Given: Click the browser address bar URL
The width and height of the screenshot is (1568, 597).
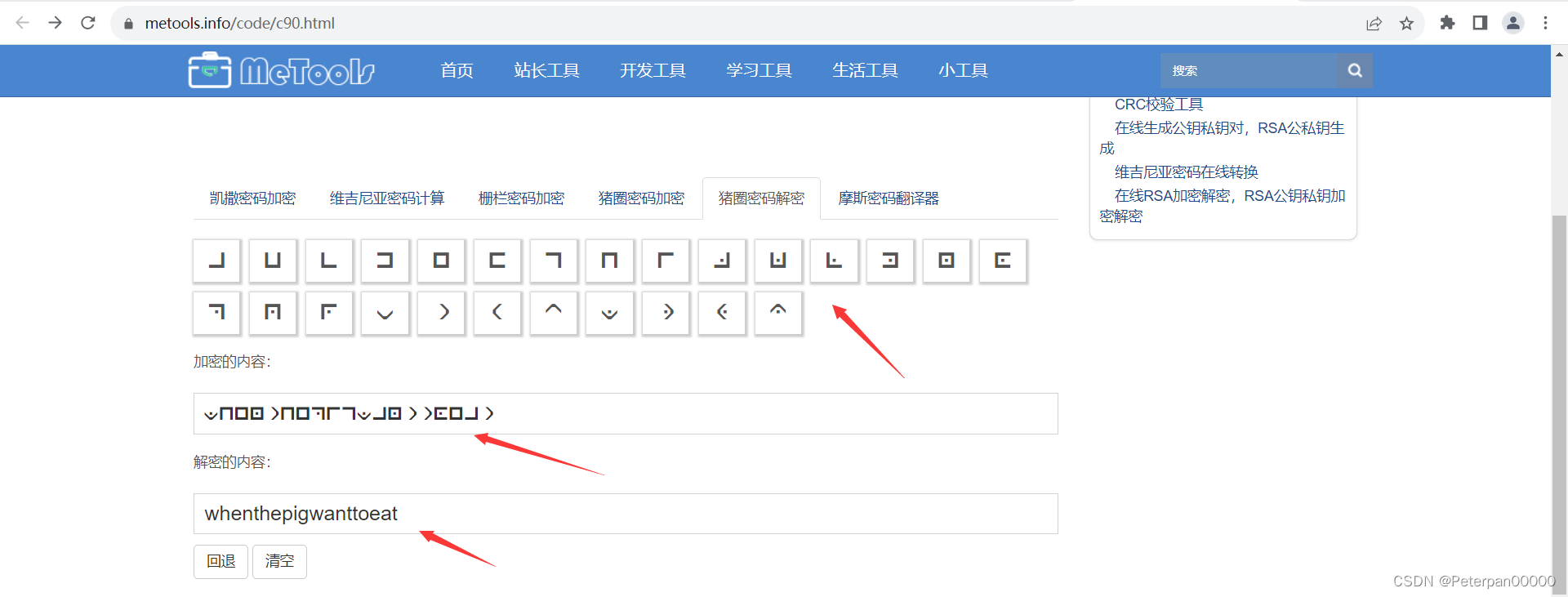Looking at the screenshot, I should 239,23.
